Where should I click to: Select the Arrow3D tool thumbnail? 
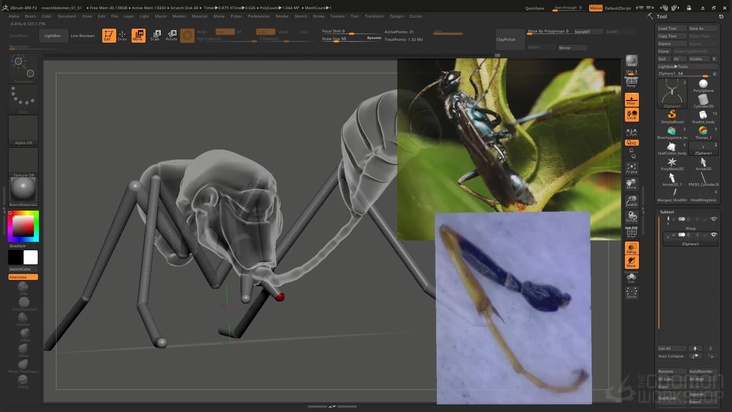click(x=703, y=164)
